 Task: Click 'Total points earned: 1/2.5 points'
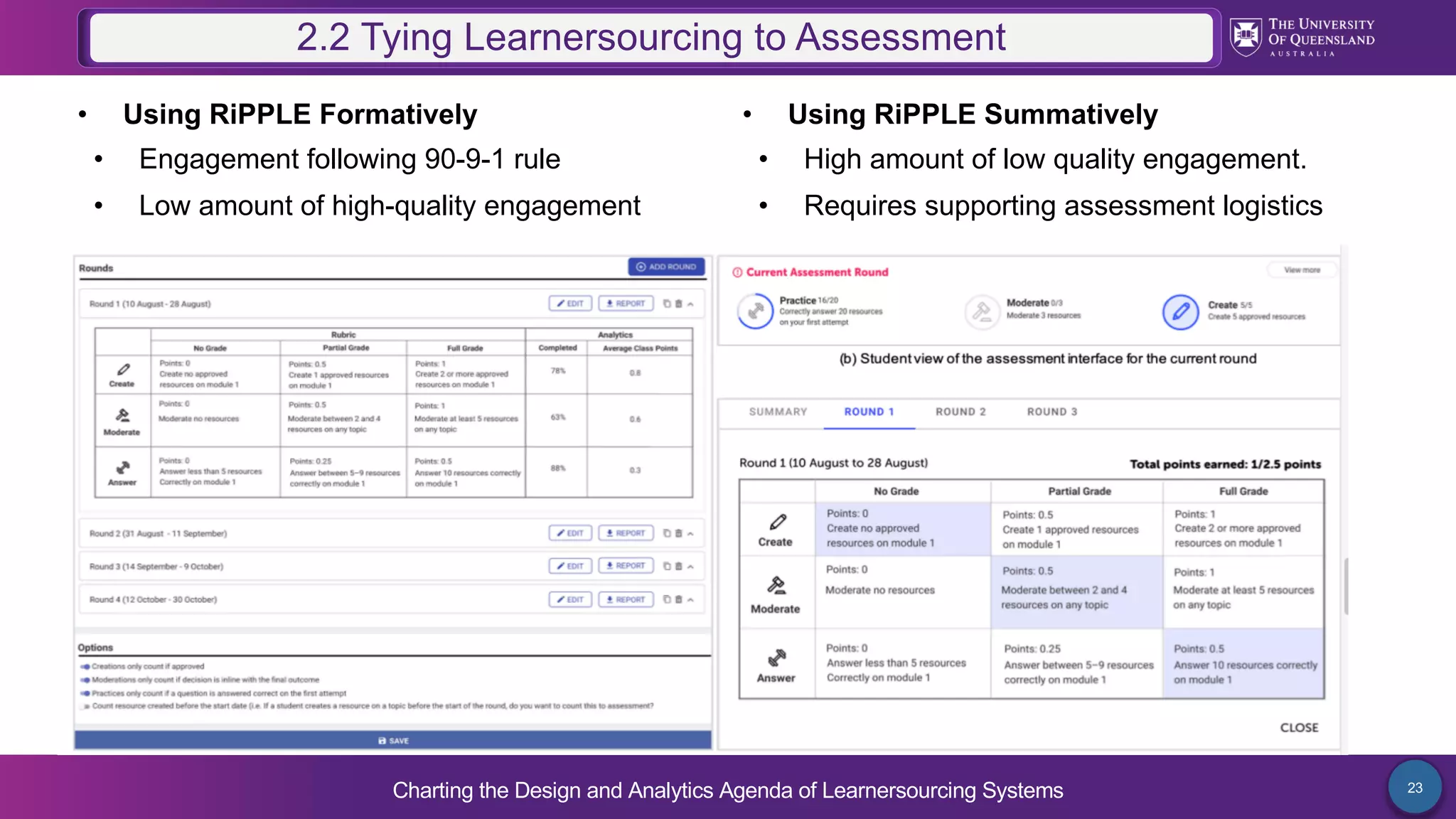click(x=1225, y=464)
